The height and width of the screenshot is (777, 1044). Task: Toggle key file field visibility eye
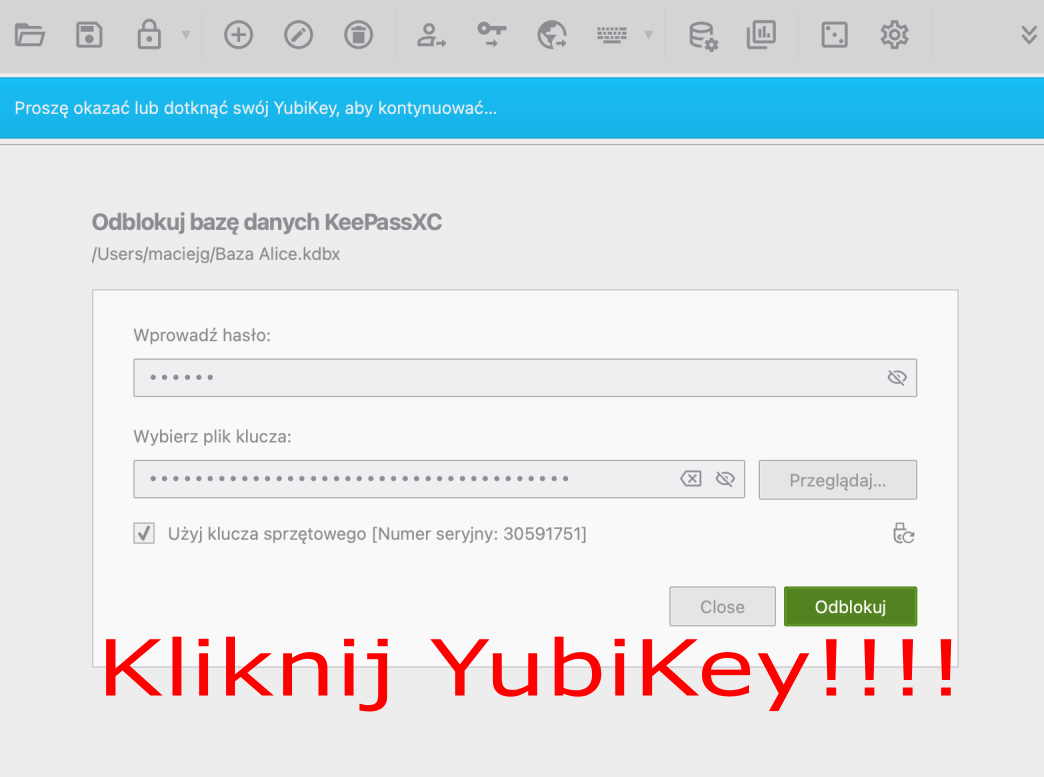(725, 479)
